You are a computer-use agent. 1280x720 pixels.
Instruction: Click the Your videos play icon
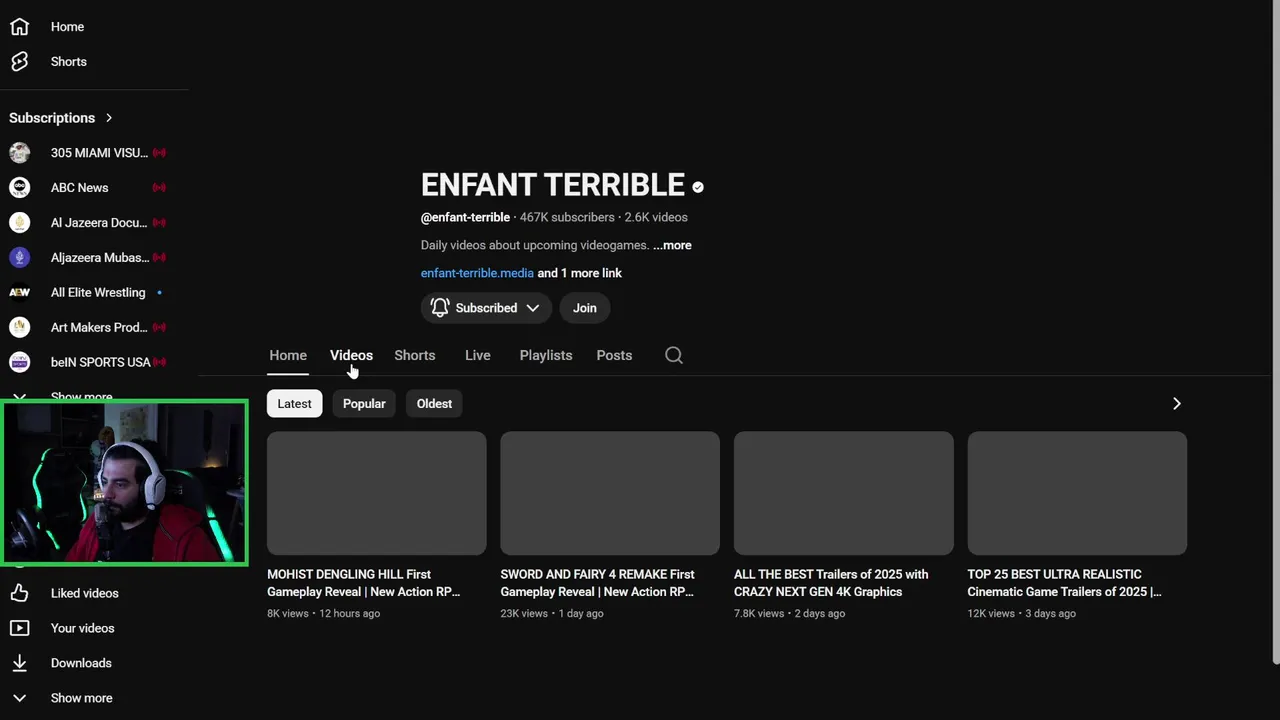19,628
